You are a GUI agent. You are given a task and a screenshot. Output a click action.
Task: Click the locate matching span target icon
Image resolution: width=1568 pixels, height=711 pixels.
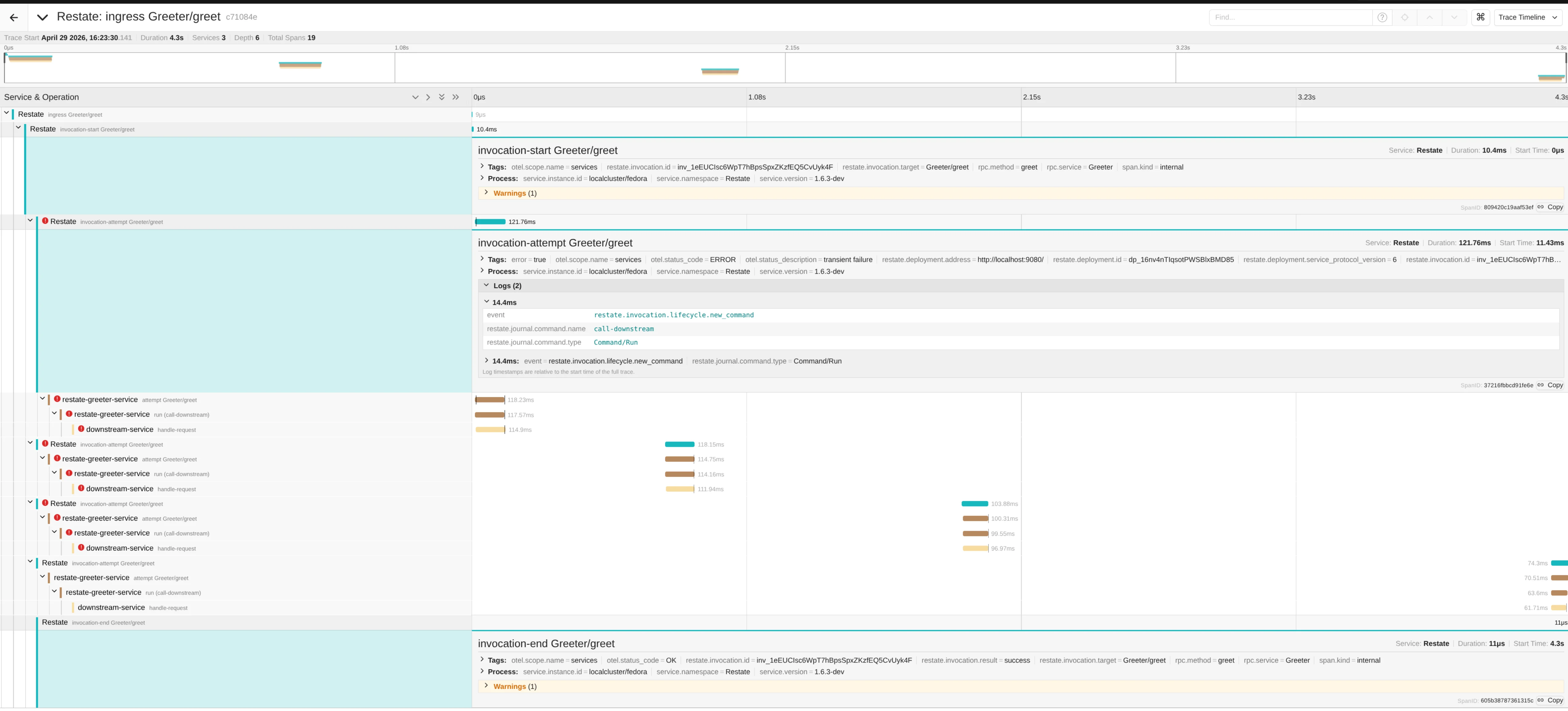pyautogui.click(x=1404, y=17)
